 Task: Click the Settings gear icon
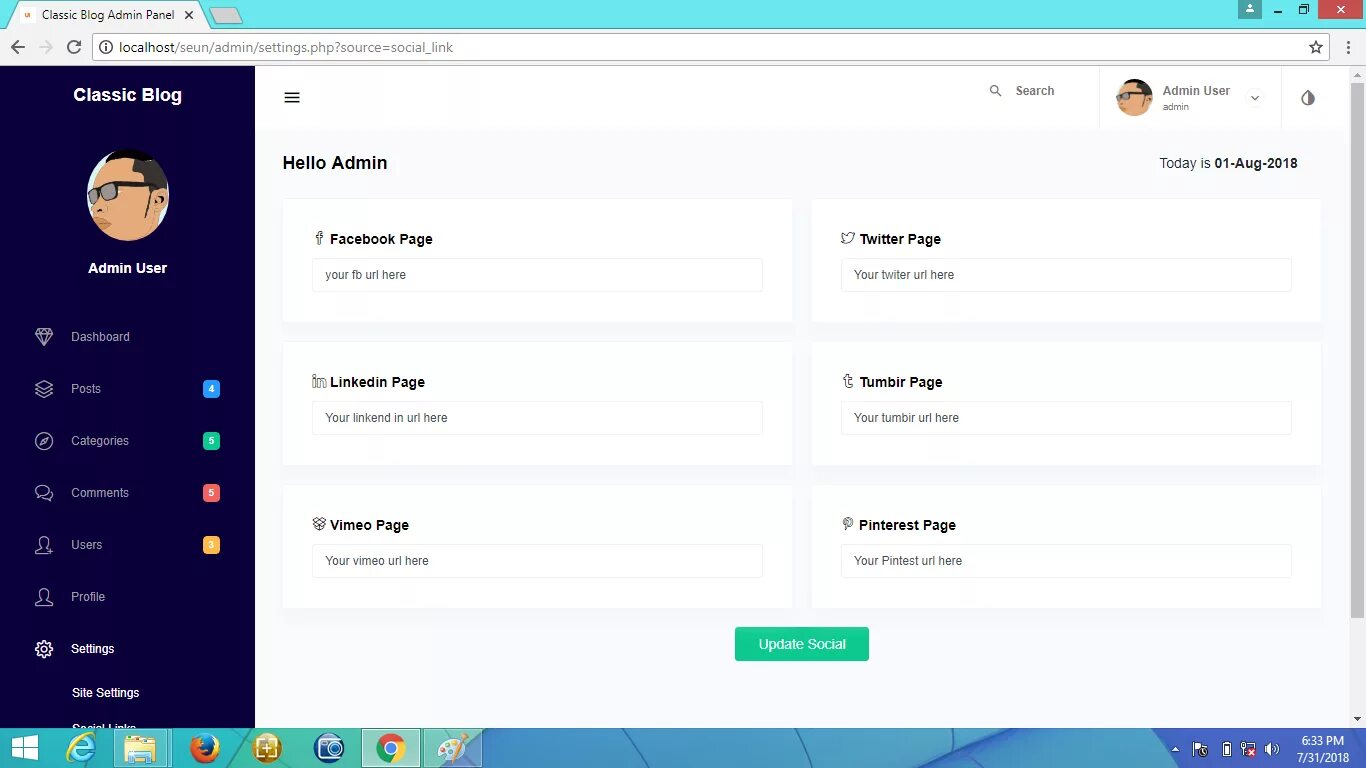pyautogui.click(x=44, y=649)
